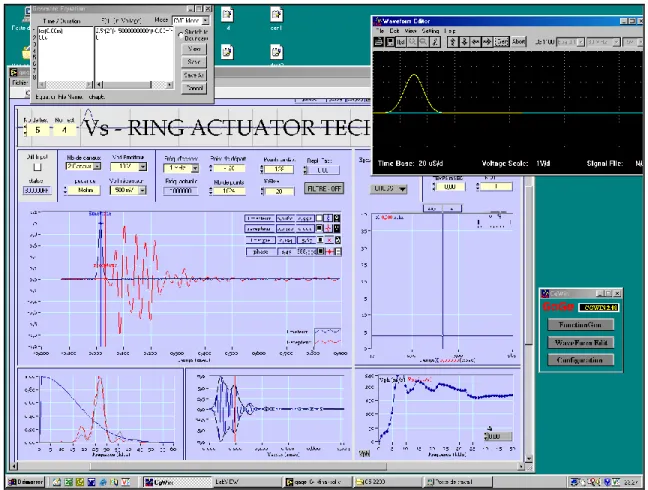Click the View button in Equation dialog
The height and width of the screenshot is (490, 648).
pyautogui.click(x=194, y=49)
